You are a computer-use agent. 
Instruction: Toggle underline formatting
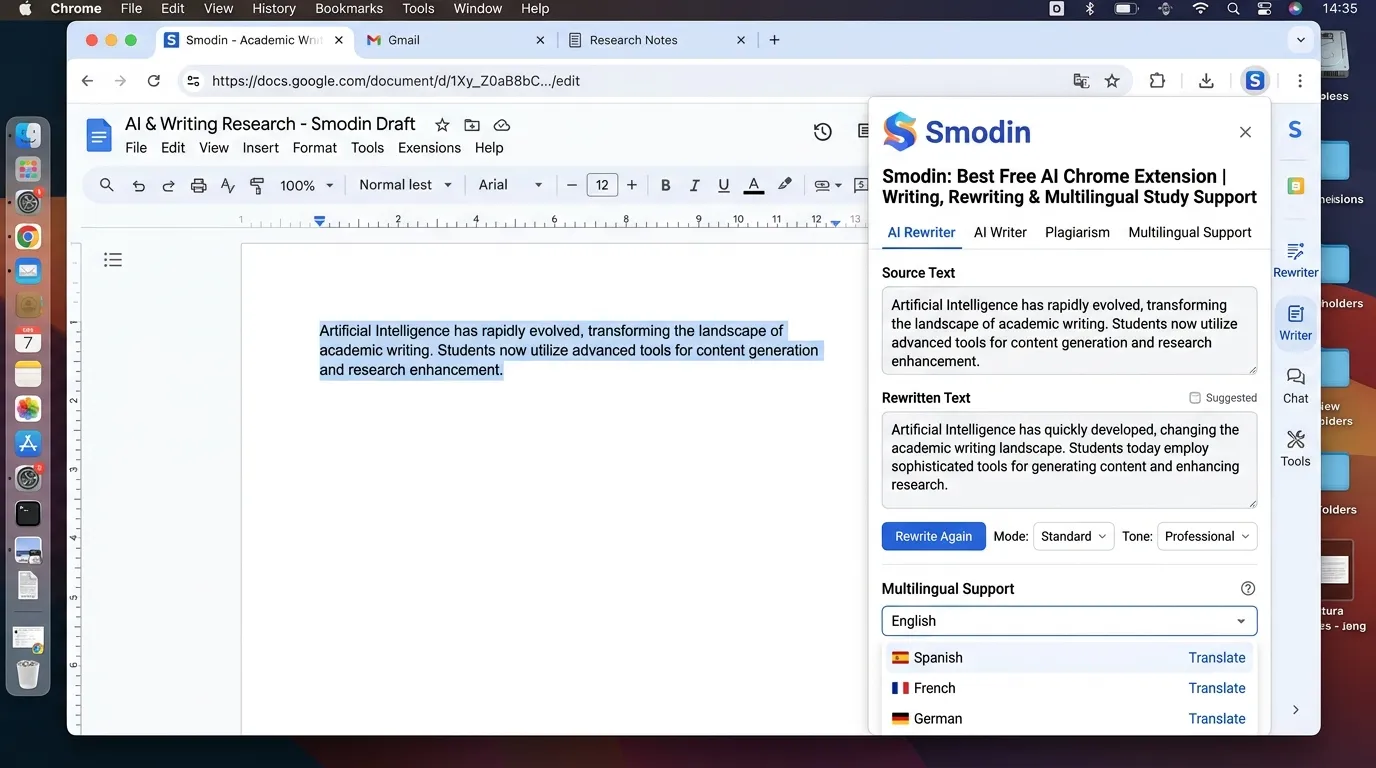tap(723, 185)
